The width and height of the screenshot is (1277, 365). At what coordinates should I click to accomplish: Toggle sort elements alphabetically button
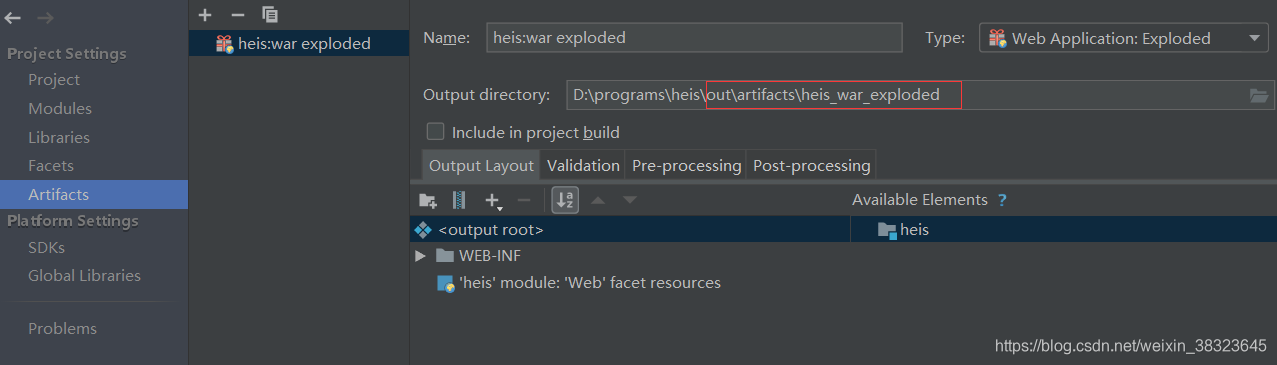(566, 200)
